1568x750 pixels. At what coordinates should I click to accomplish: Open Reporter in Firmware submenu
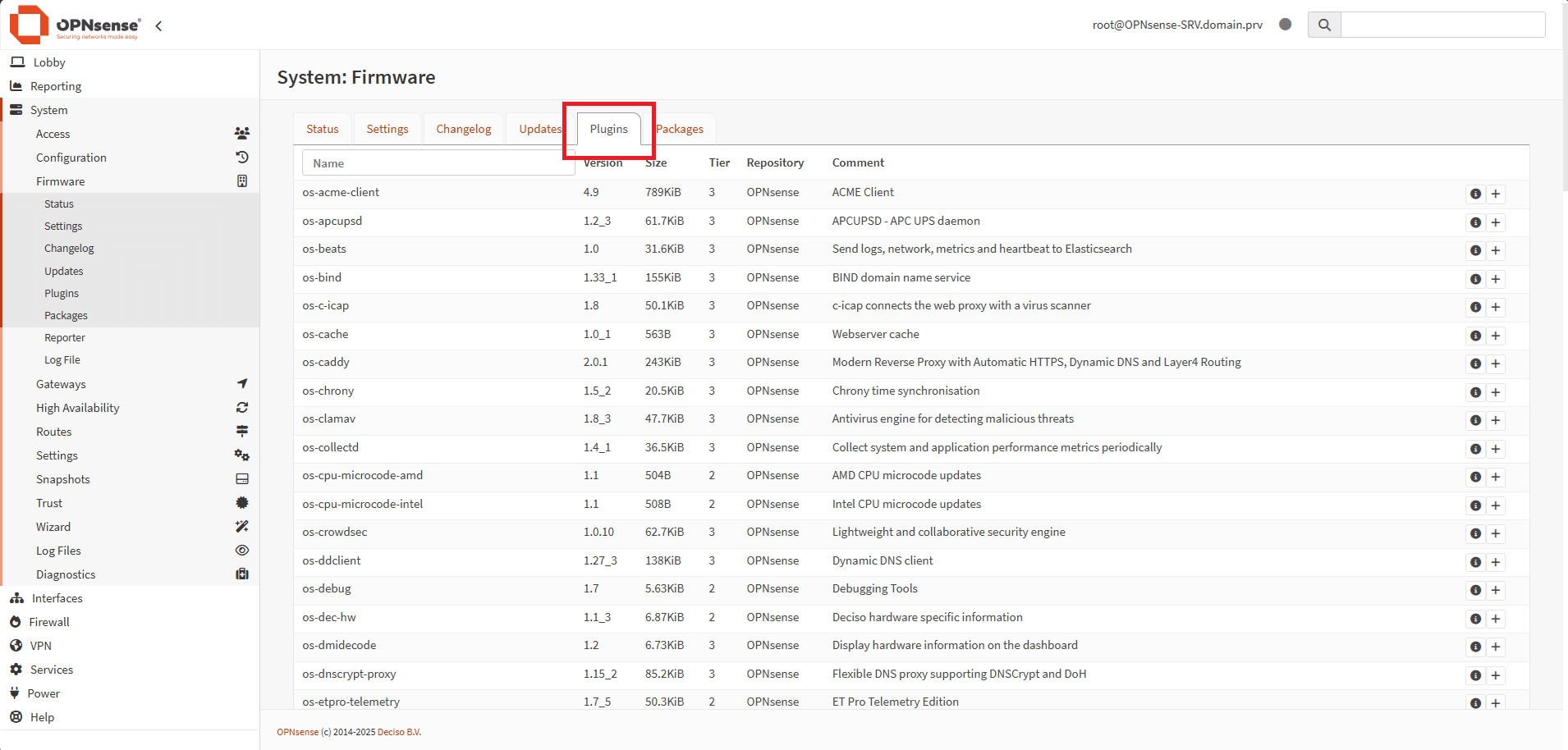point(131,338)
